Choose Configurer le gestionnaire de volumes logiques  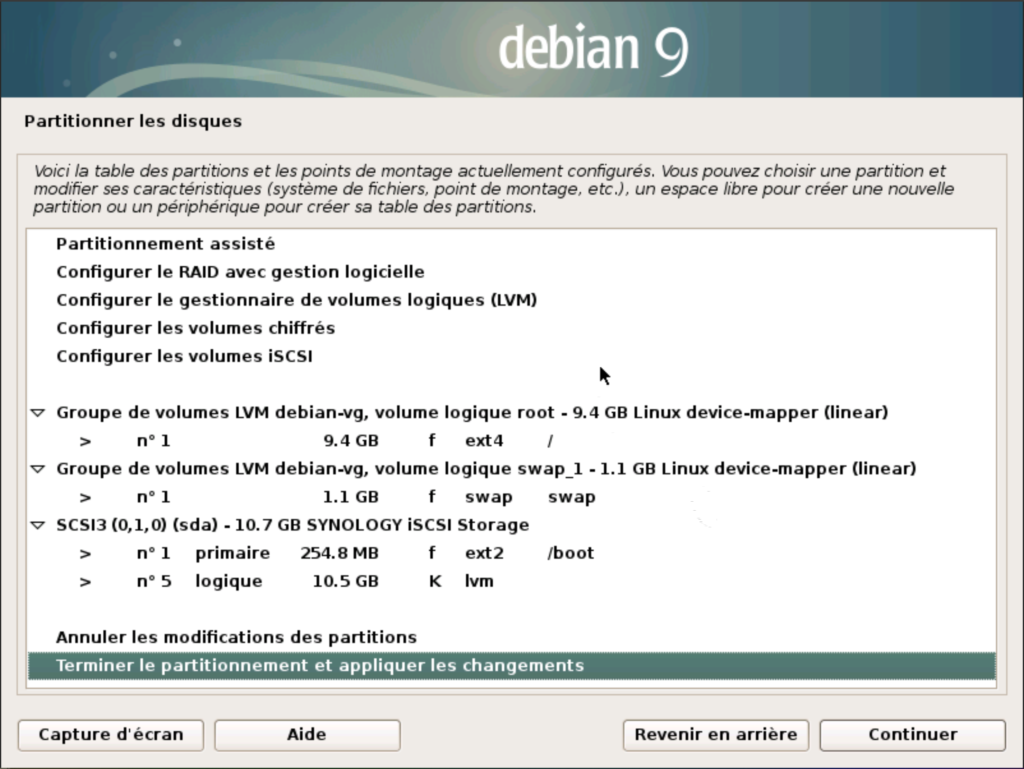(x=296, y=300)
